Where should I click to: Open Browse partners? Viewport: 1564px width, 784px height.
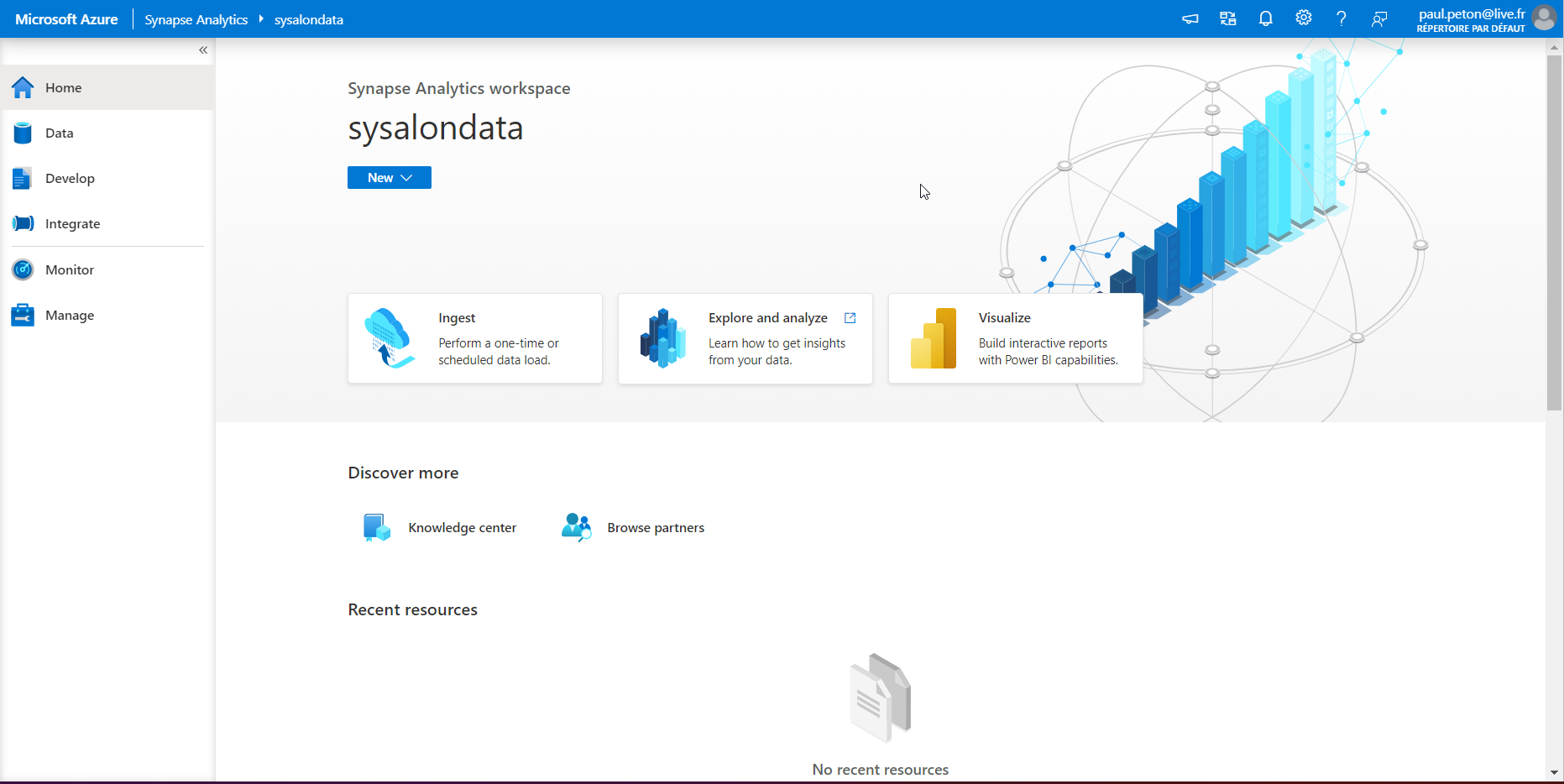(656, 527)
